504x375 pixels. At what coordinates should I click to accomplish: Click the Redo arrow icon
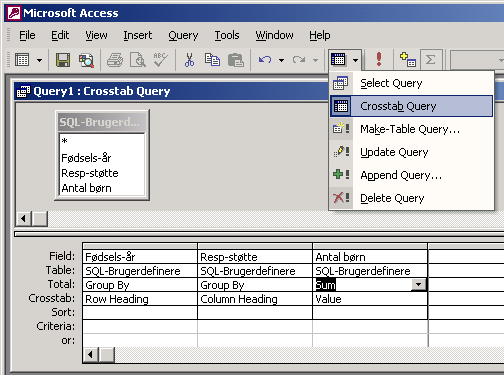(299, 60)
